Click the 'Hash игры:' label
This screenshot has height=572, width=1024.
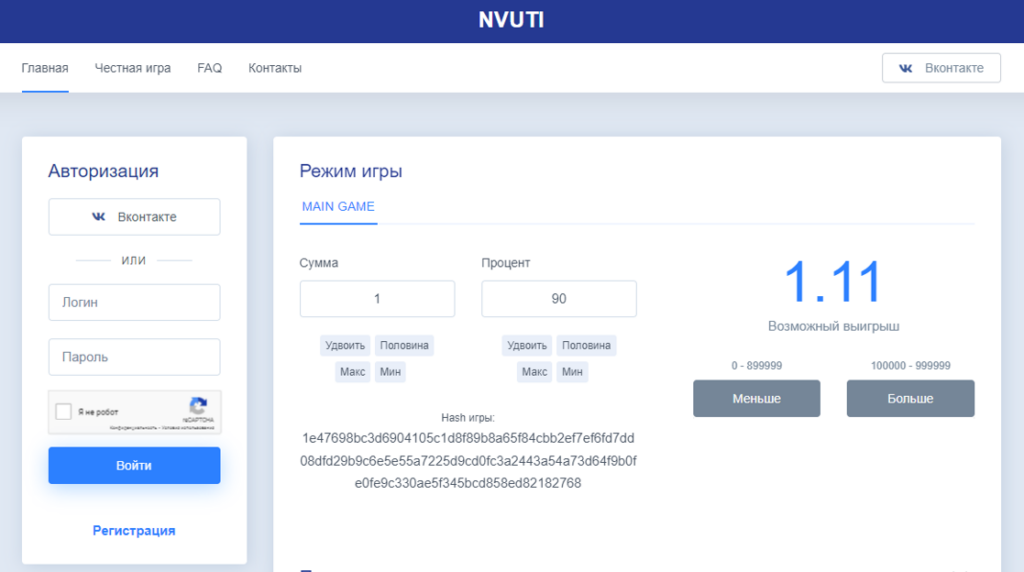point(468,418)
